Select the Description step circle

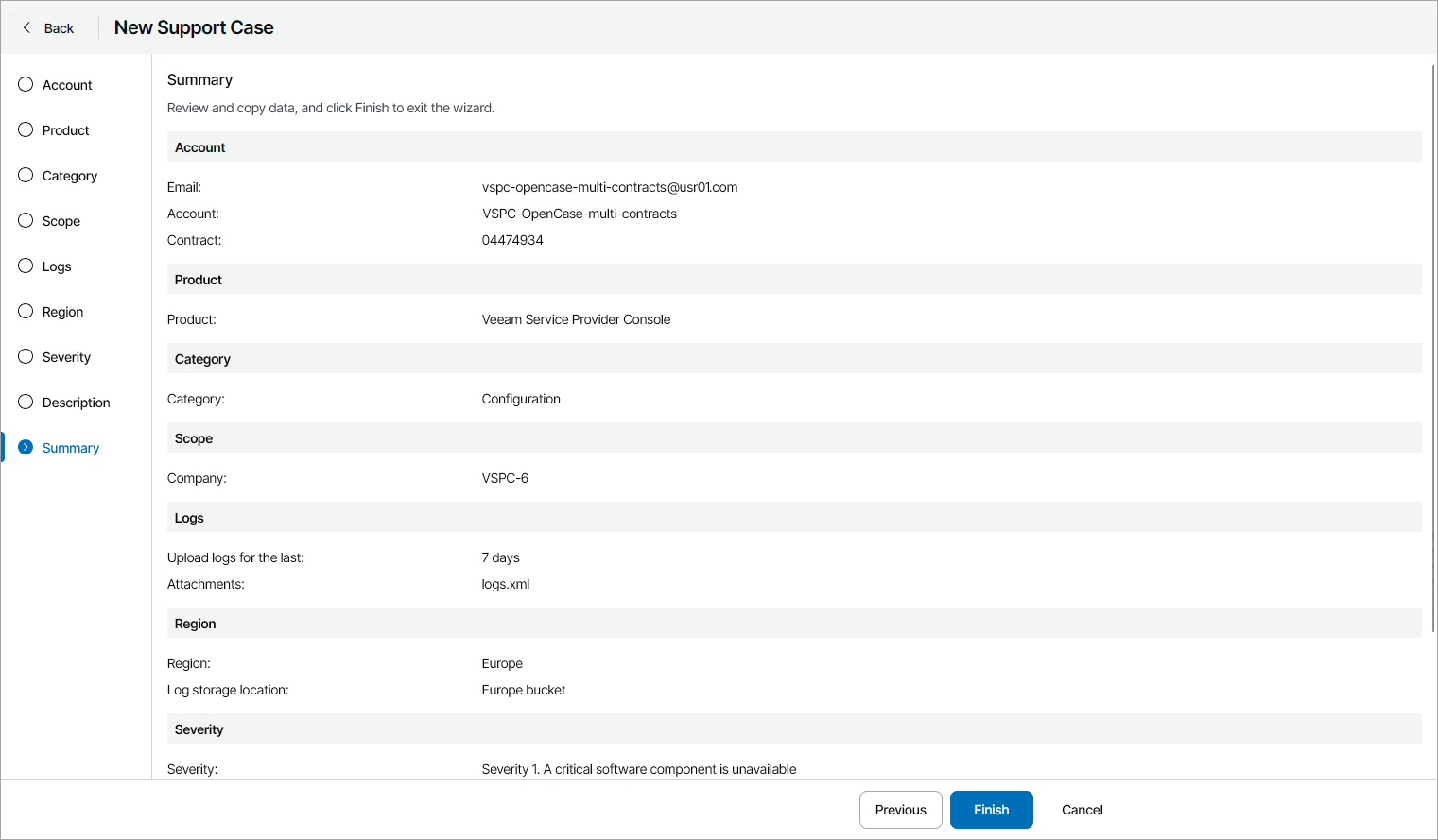[x=26, y=402]
